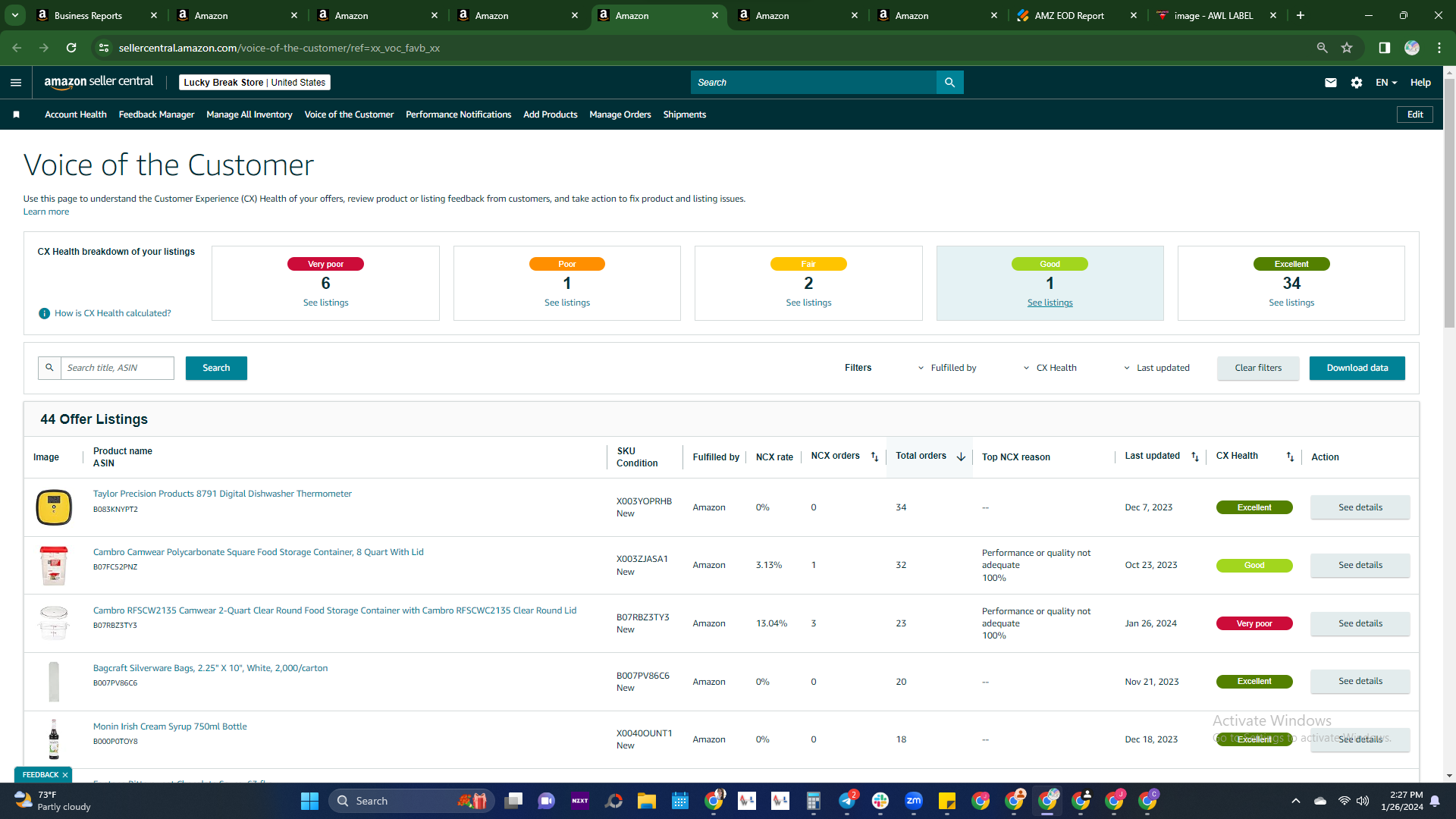Click the Taylor thermometer product thumbnail
Image resolution: width=1456 pixels, height=819 pixels.
[x=54, y=507]
